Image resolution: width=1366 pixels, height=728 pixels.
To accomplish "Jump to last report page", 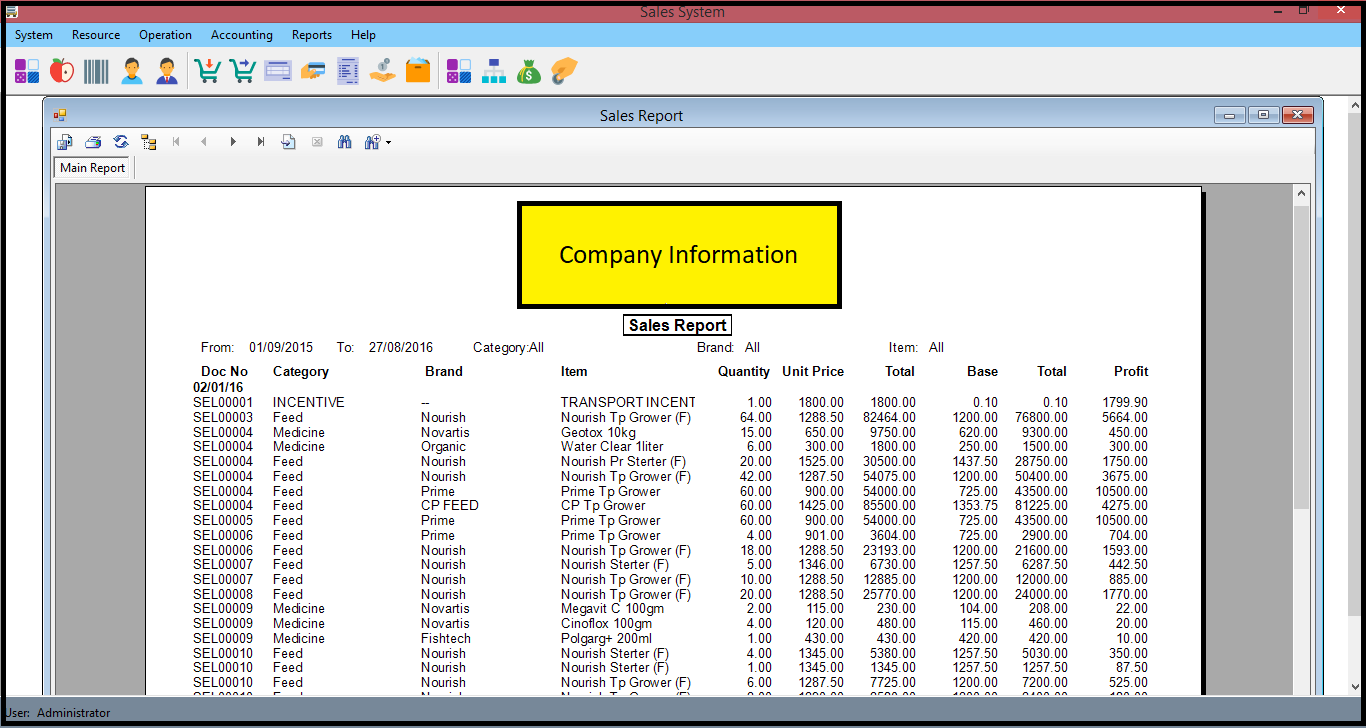I will (261, 142).
